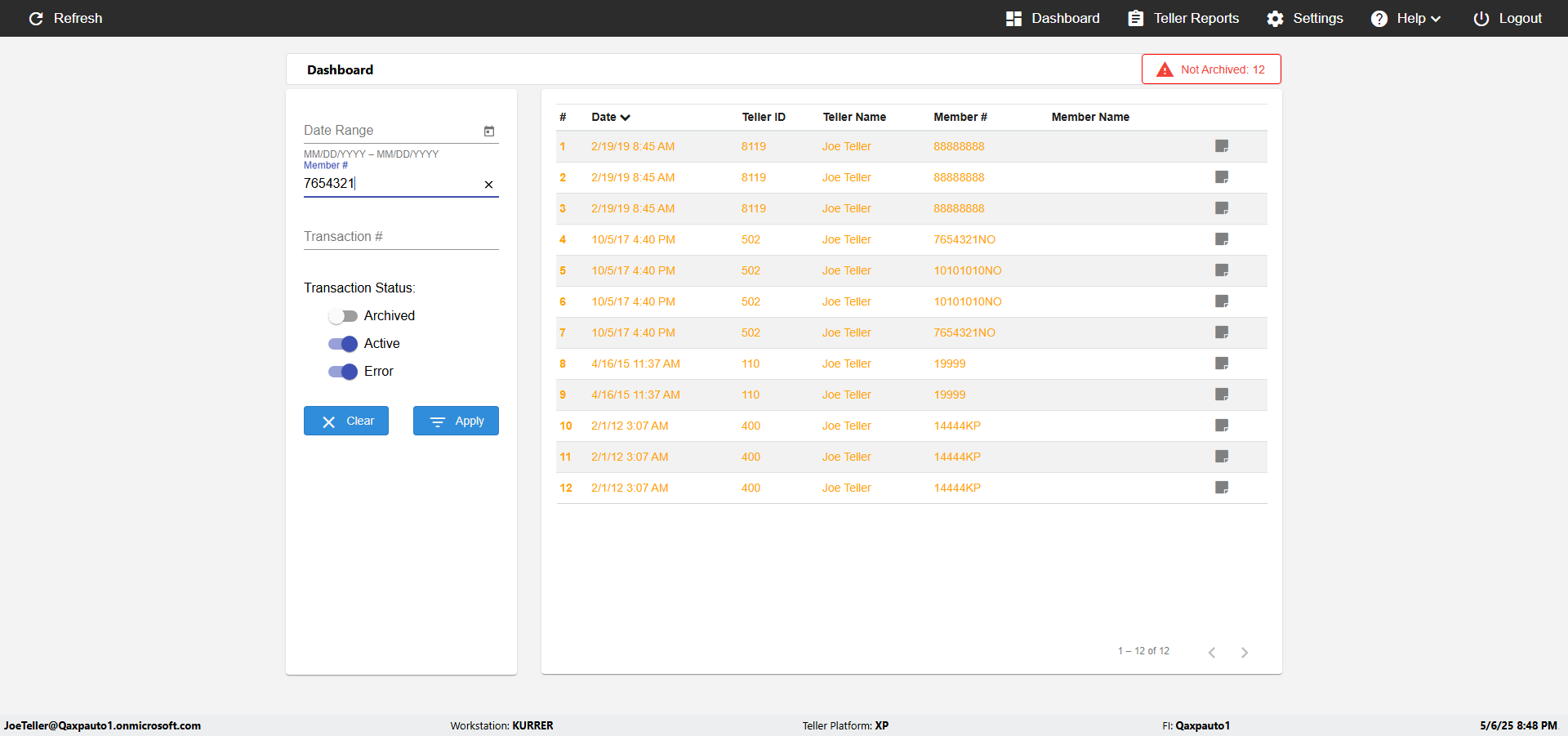Click the Apply filter button
1568x736 pixels.
point(456,421)
